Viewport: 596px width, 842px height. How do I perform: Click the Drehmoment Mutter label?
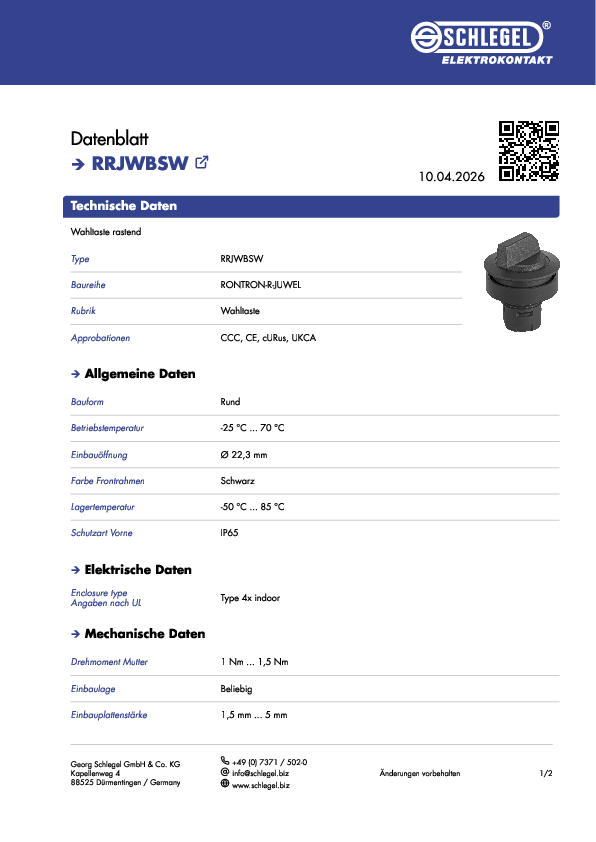pyautogui.click(x=109, y=662)
